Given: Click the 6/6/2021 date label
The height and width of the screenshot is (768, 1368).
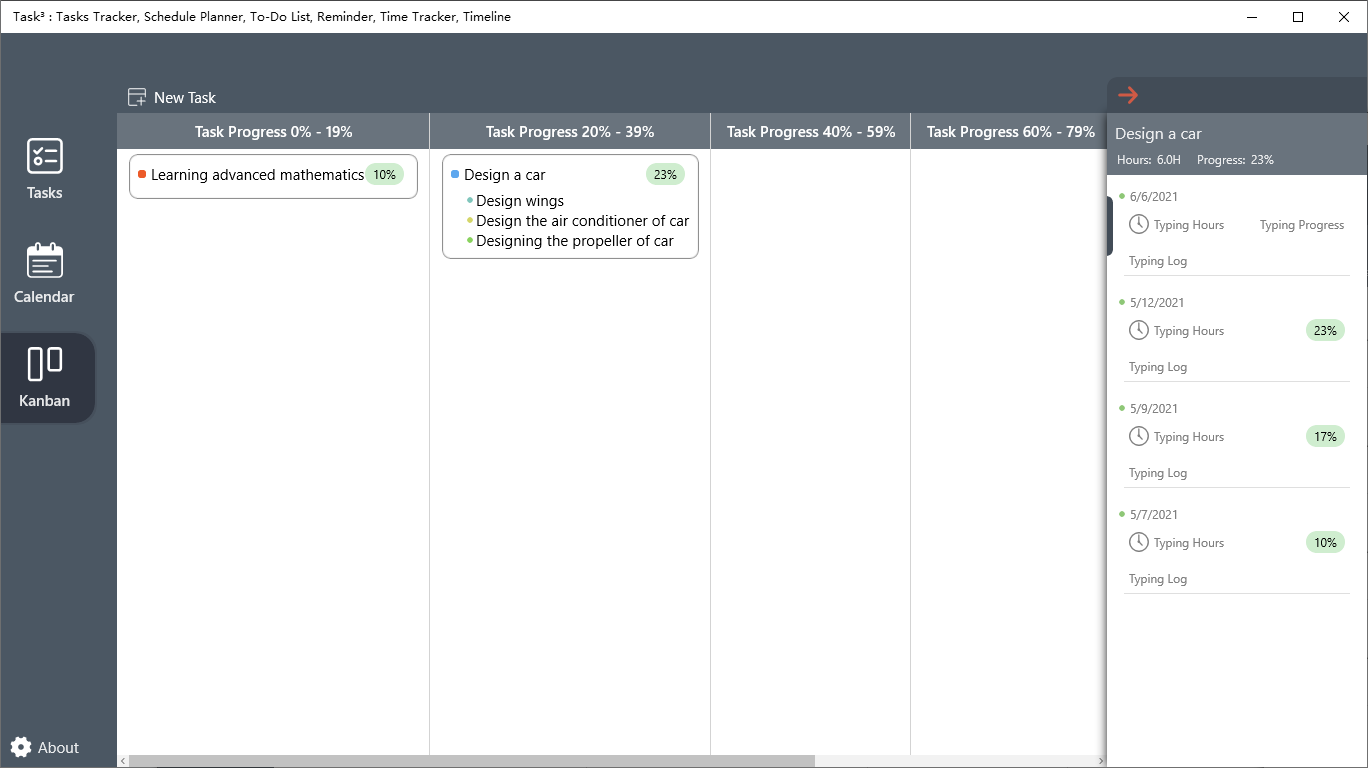Looking at the screenshot, I should 1154,197.
